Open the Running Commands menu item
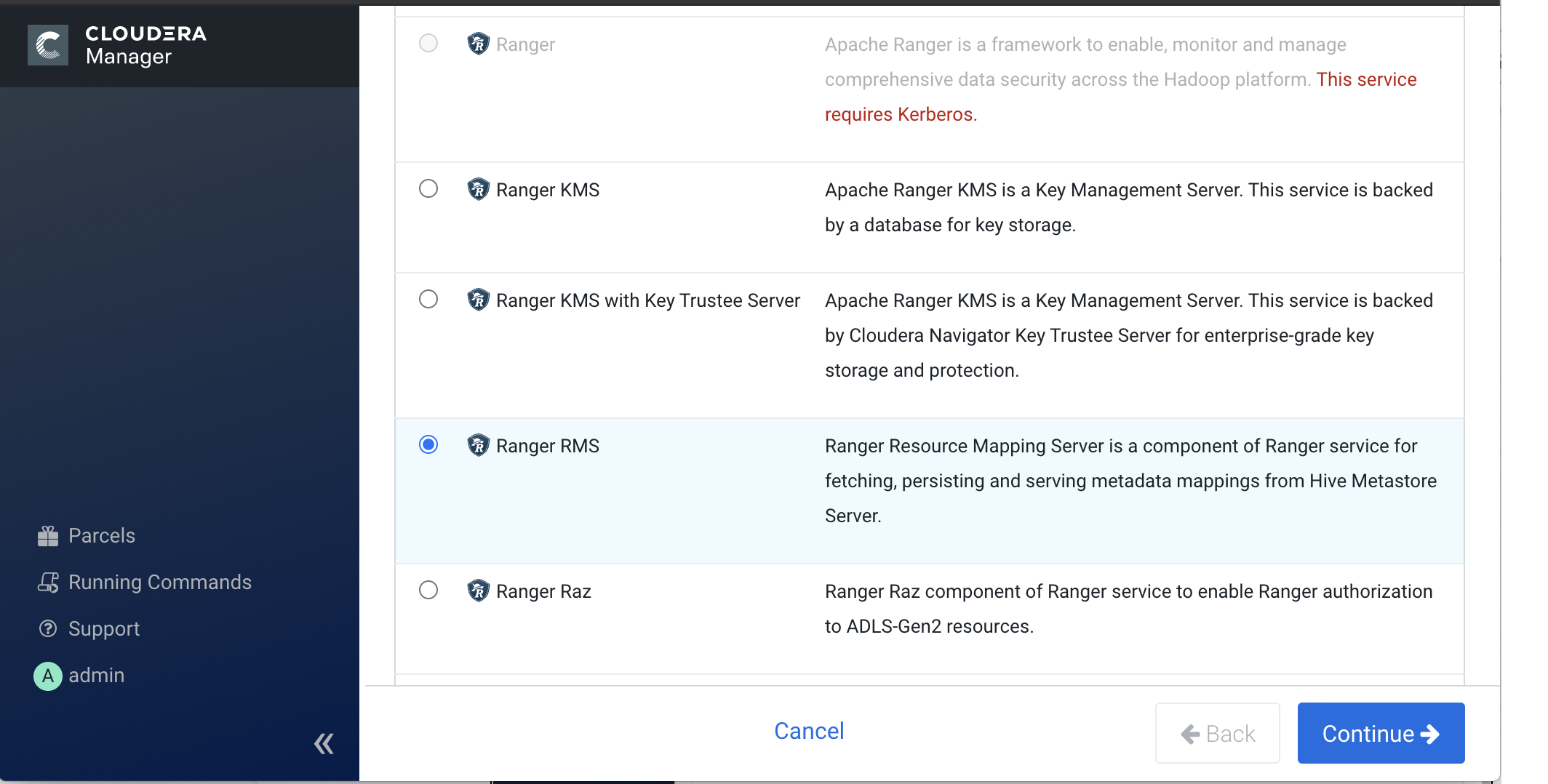This screenshot has width=1548, height=784. tap(159, 583)
